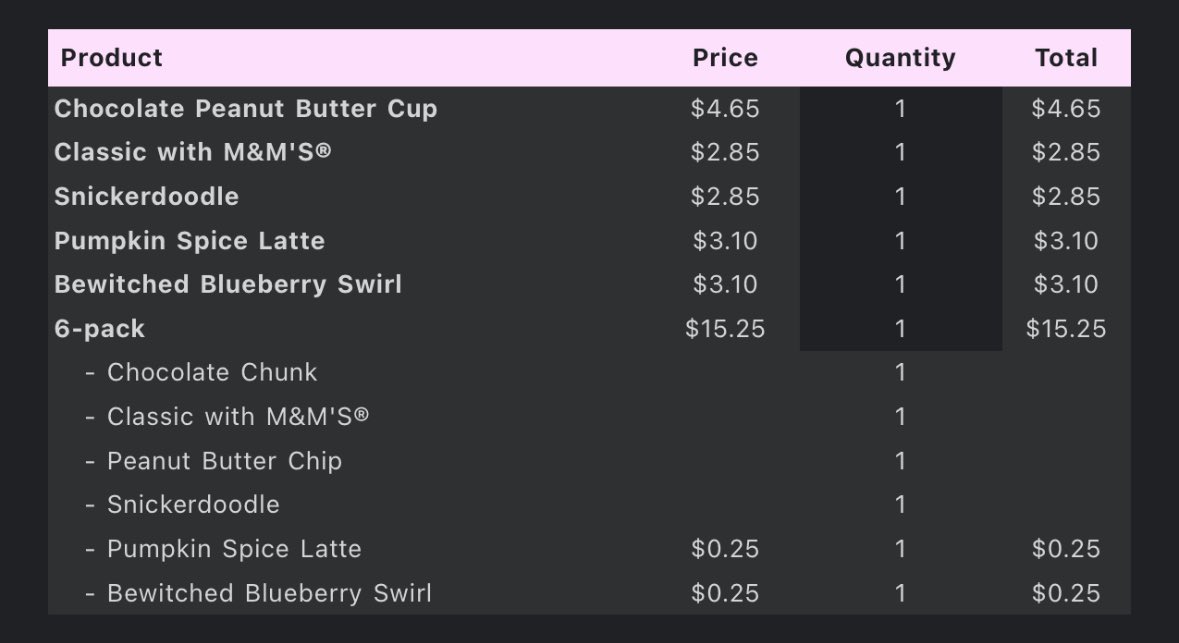Click the Chocolate Chunk sub-item
1179x643 pixels.
pos(212,373)
